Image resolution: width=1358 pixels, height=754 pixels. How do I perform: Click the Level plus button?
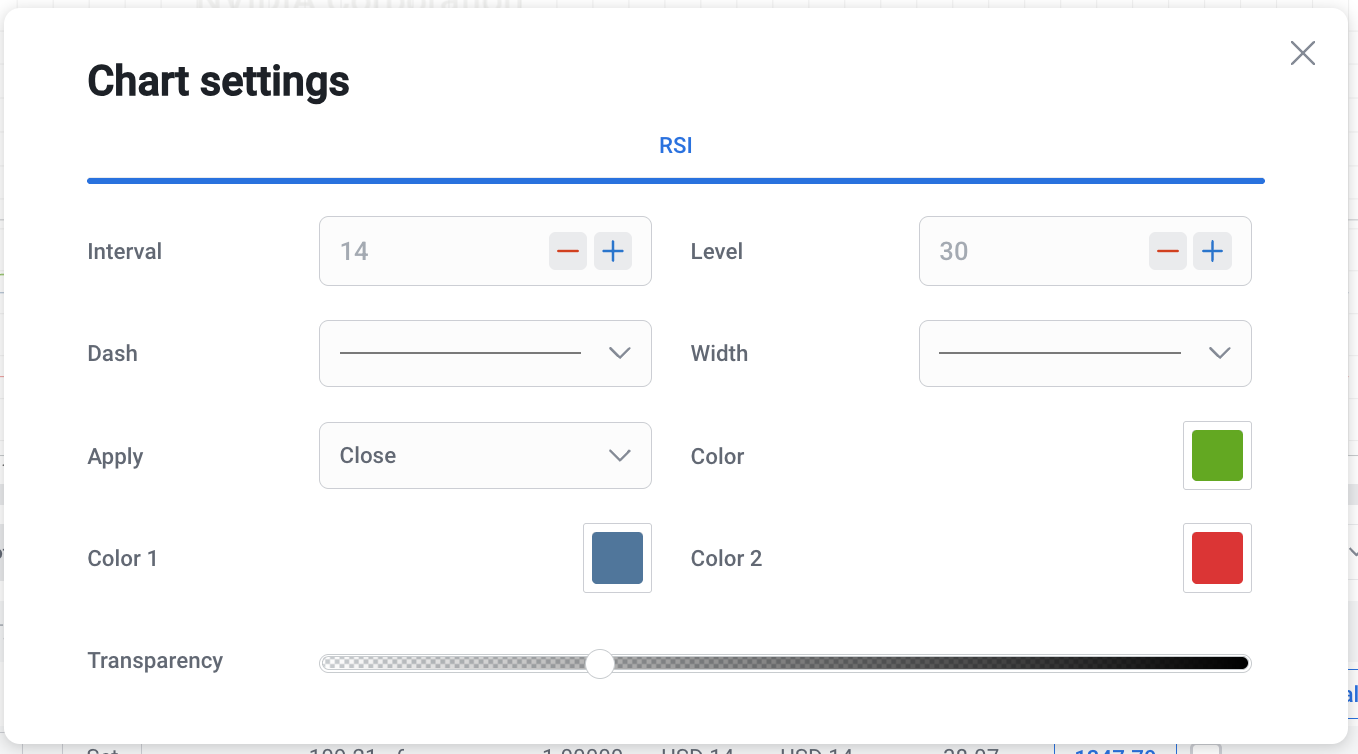pos(1212,251)
